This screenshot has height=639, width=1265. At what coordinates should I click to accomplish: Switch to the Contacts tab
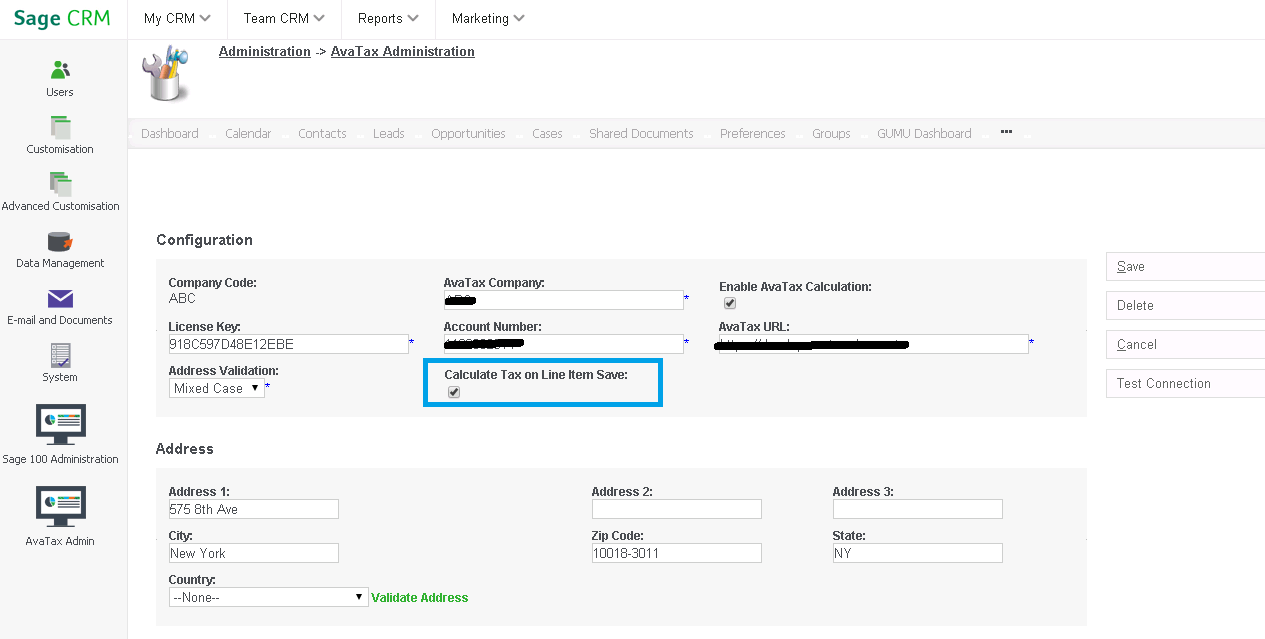pyautogui.click(x=322, y=134)
